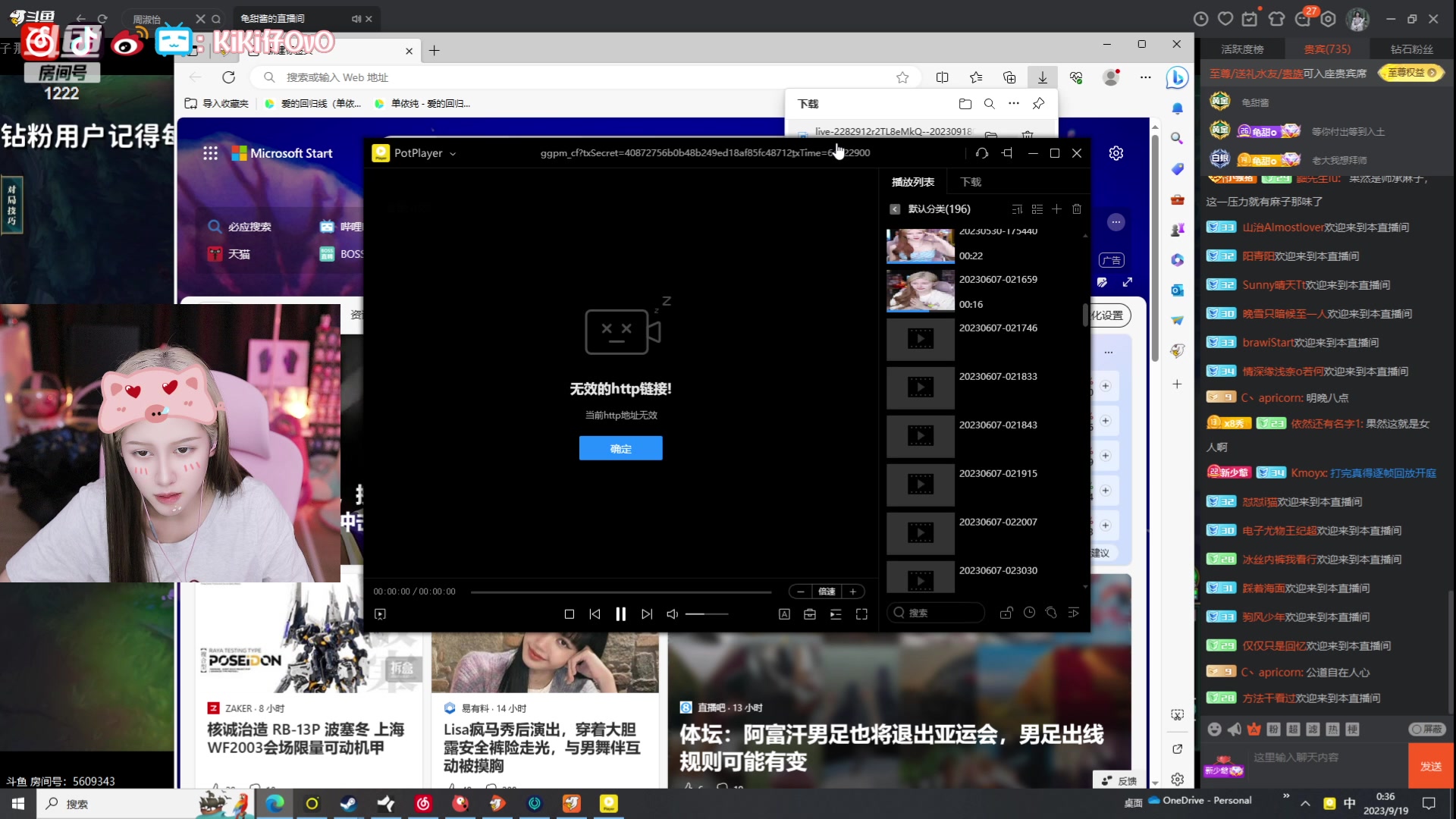
Task: Click the playlist search field
Action: coord(936,613)
